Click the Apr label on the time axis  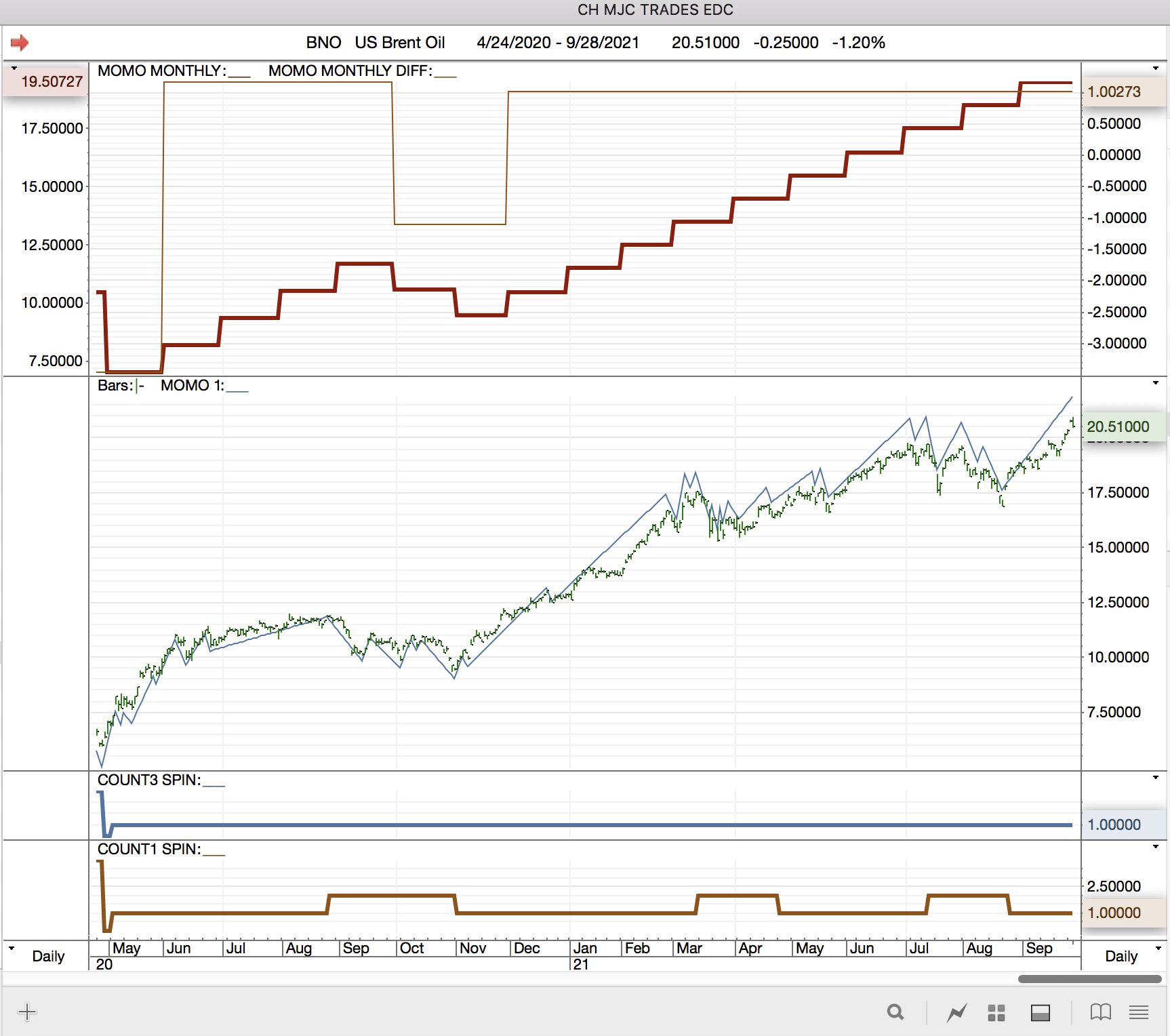(750, 948)
